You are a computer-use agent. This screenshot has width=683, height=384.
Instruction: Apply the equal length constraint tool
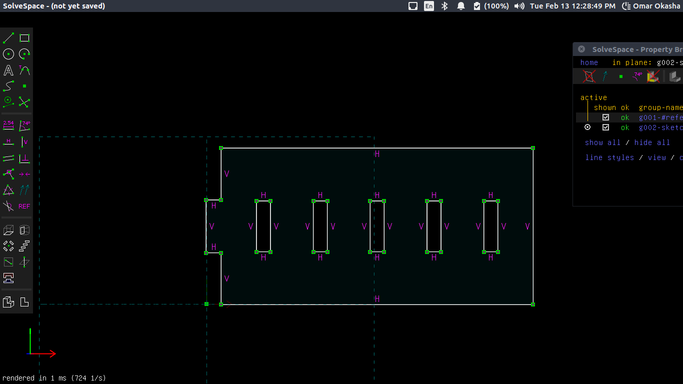(x=8, y=190)
